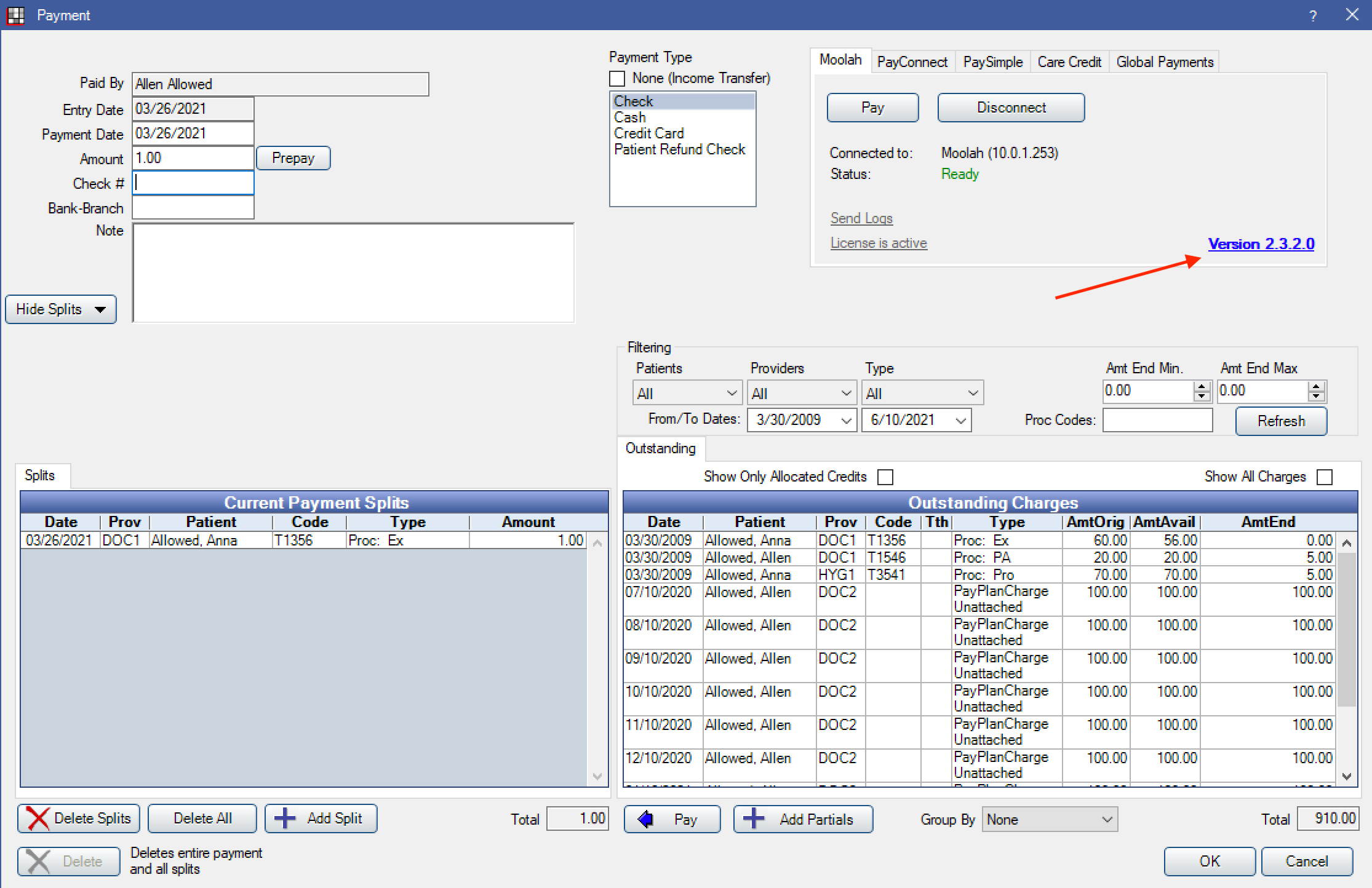
Task: Click the blue arrow icon on Pay button
Action: 646,819
